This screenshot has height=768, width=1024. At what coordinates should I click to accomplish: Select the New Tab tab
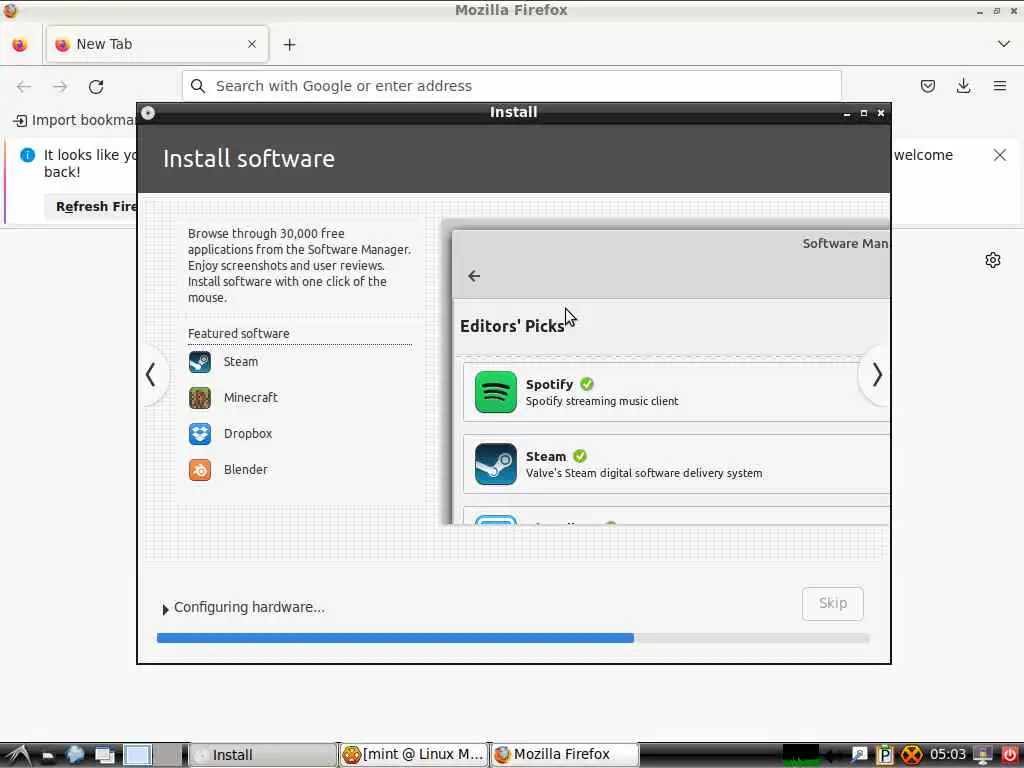tap(157, 44)
